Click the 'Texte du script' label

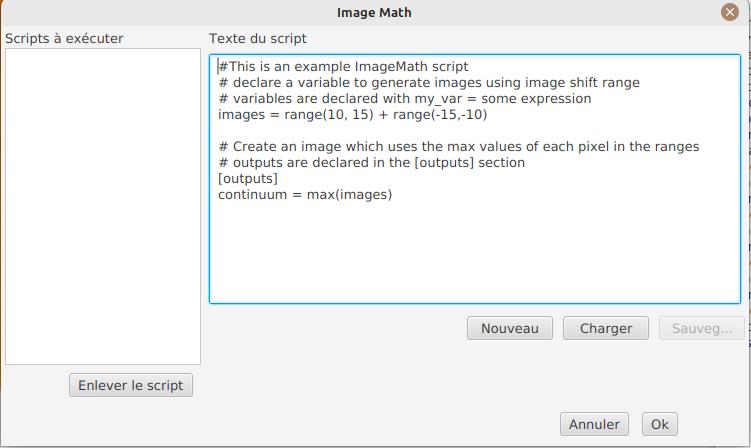point(258,38)
